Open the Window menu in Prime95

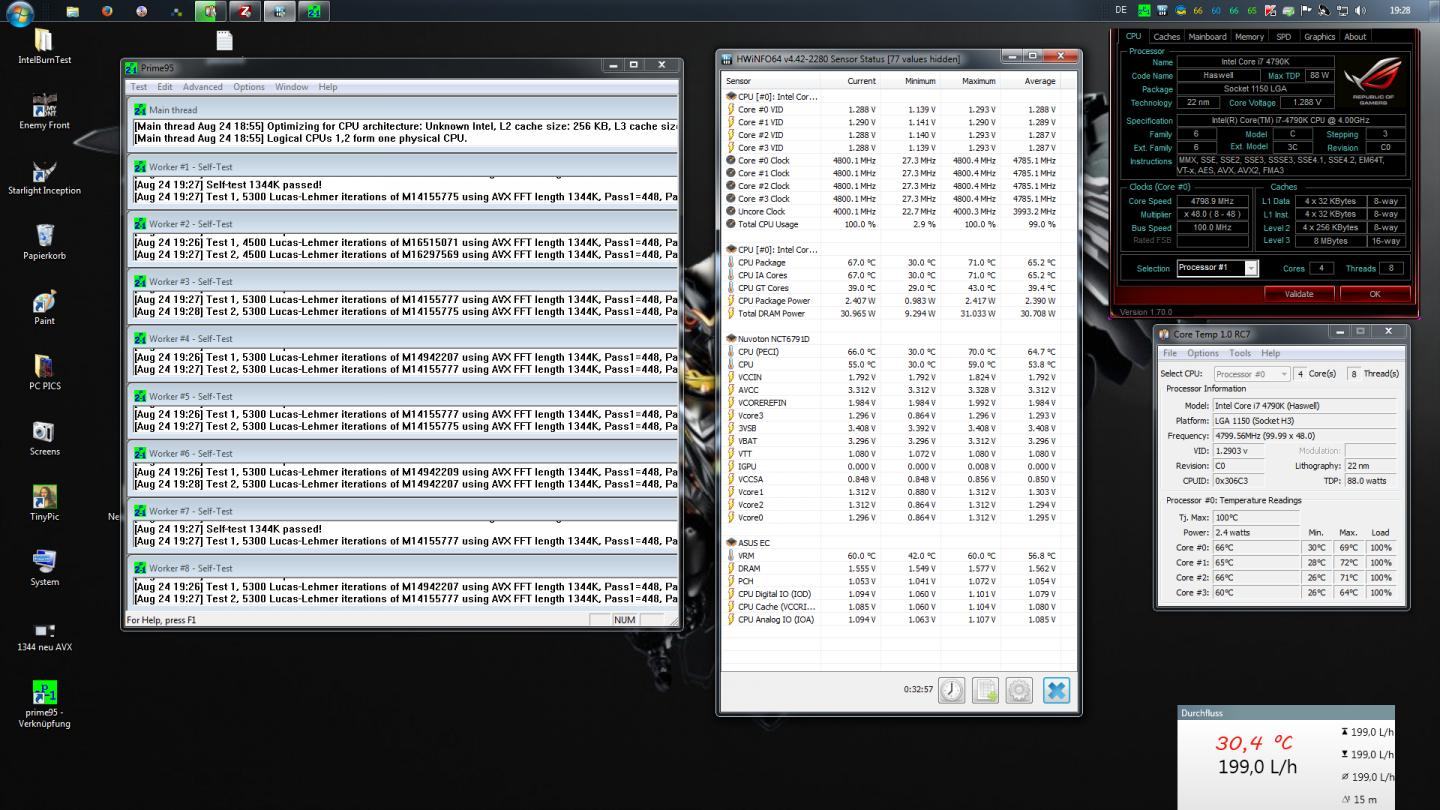pyautogui.click(x=291, y=87)
